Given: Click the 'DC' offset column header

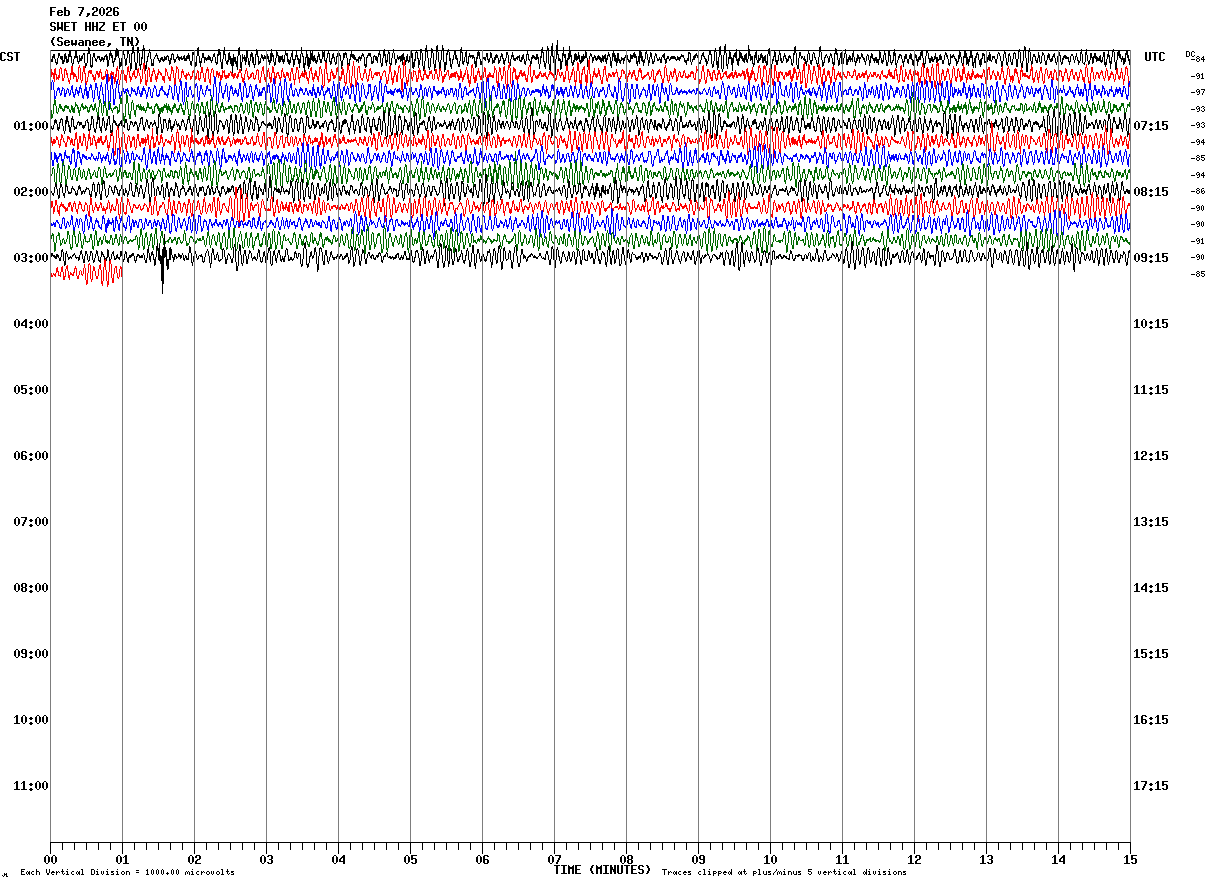Looking at the screenshot, I should [x=1190, y=54].
